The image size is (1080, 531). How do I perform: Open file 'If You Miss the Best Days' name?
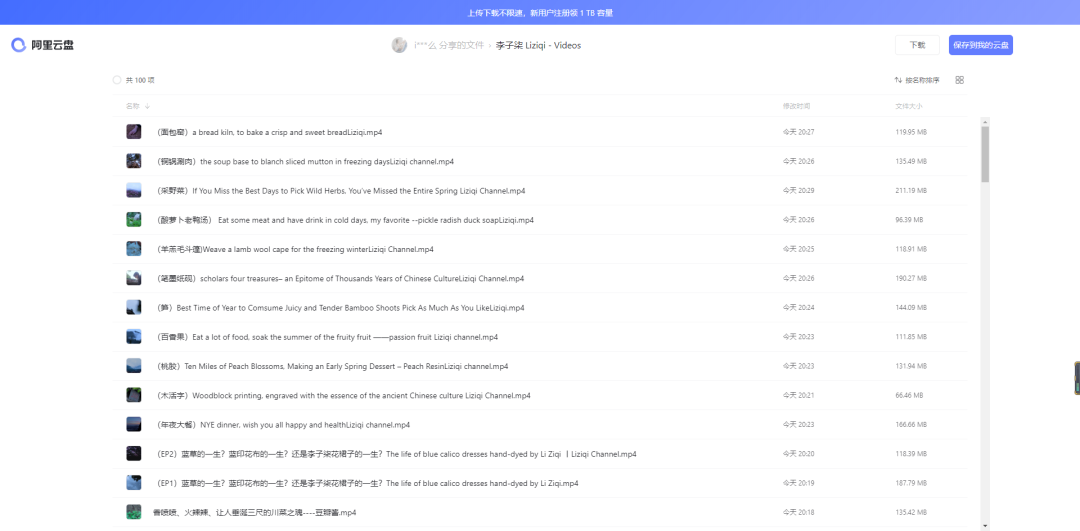coord(340,191)
